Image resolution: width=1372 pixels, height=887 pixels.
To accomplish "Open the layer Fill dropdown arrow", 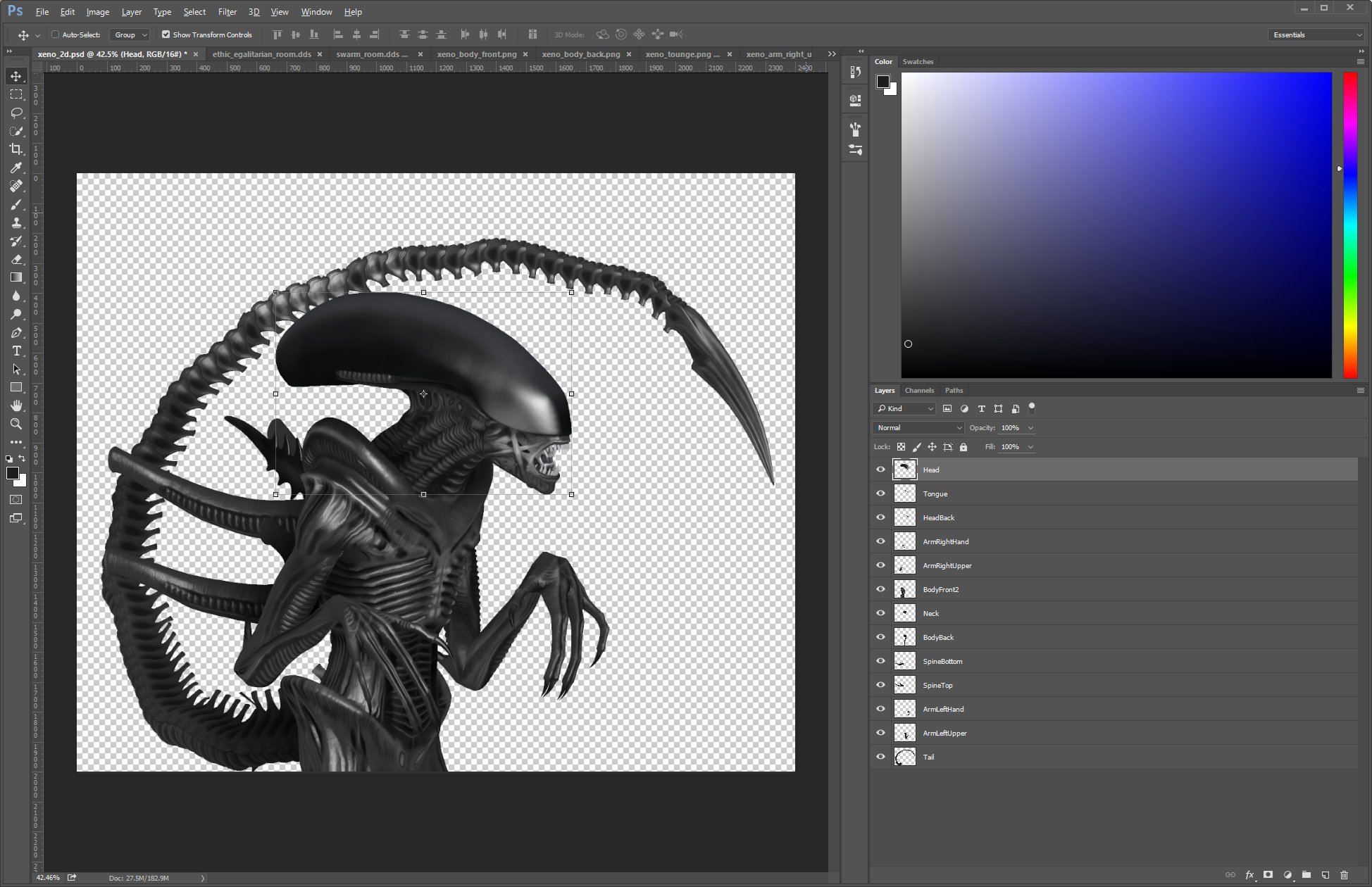I will pyautogui.click(x=1030, y=447).
